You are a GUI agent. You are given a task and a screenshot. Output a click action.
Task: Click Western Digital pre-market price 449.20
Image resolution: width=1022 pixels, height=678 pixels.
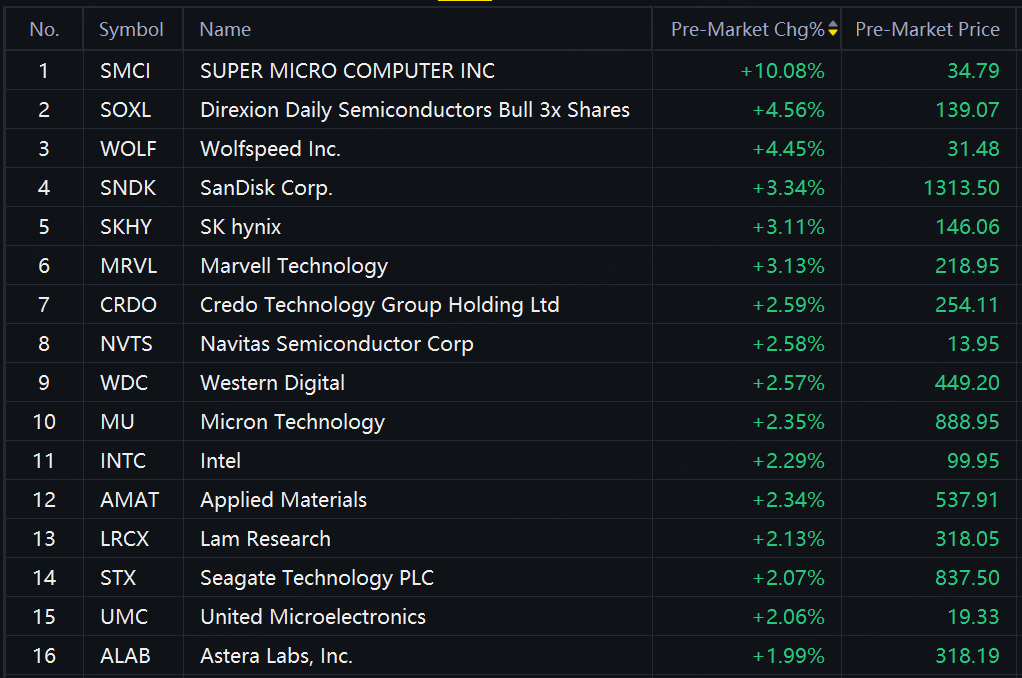tap(967, 383)
